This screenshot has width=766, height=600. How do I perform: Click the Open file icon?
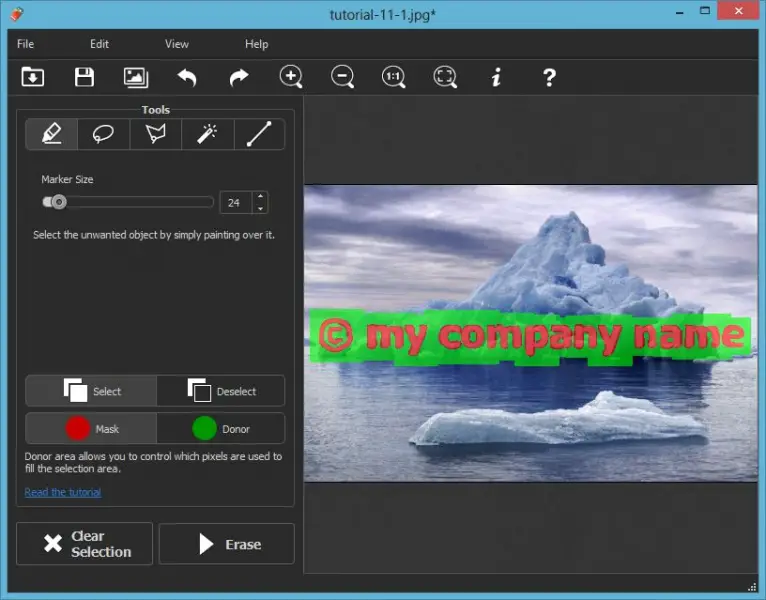pyautogui.click(x=33, y=77)
